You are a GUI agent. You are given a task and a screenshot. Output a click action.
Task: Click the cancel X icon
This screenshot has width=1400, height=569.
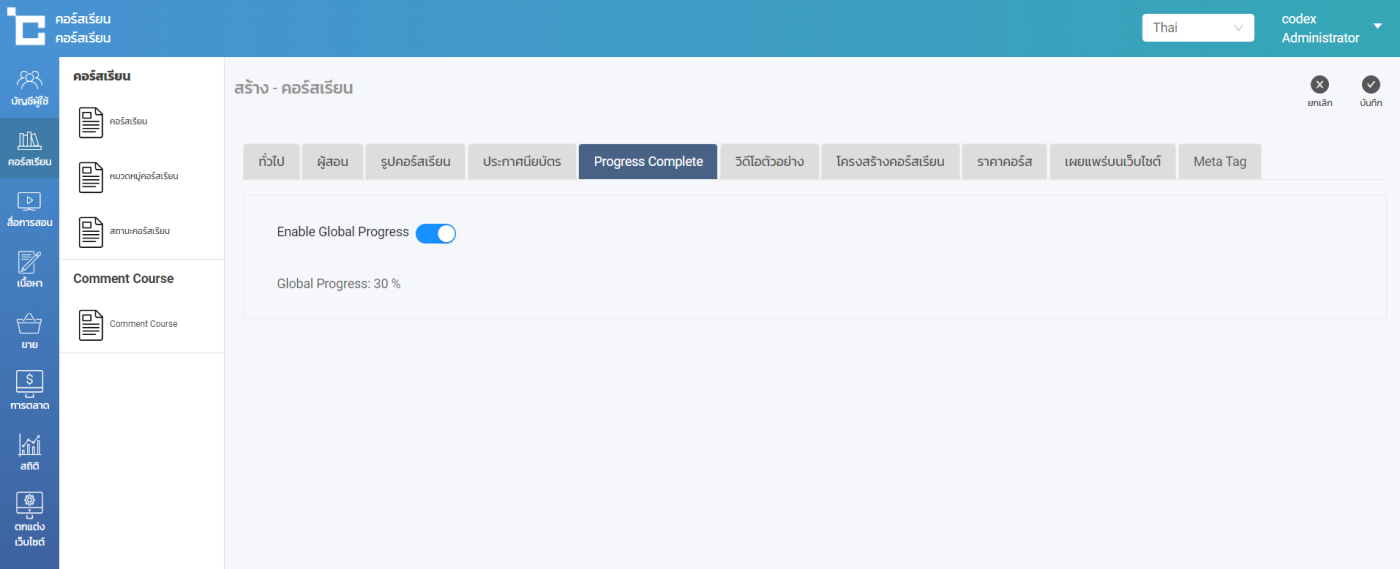tap(1320, 85)
